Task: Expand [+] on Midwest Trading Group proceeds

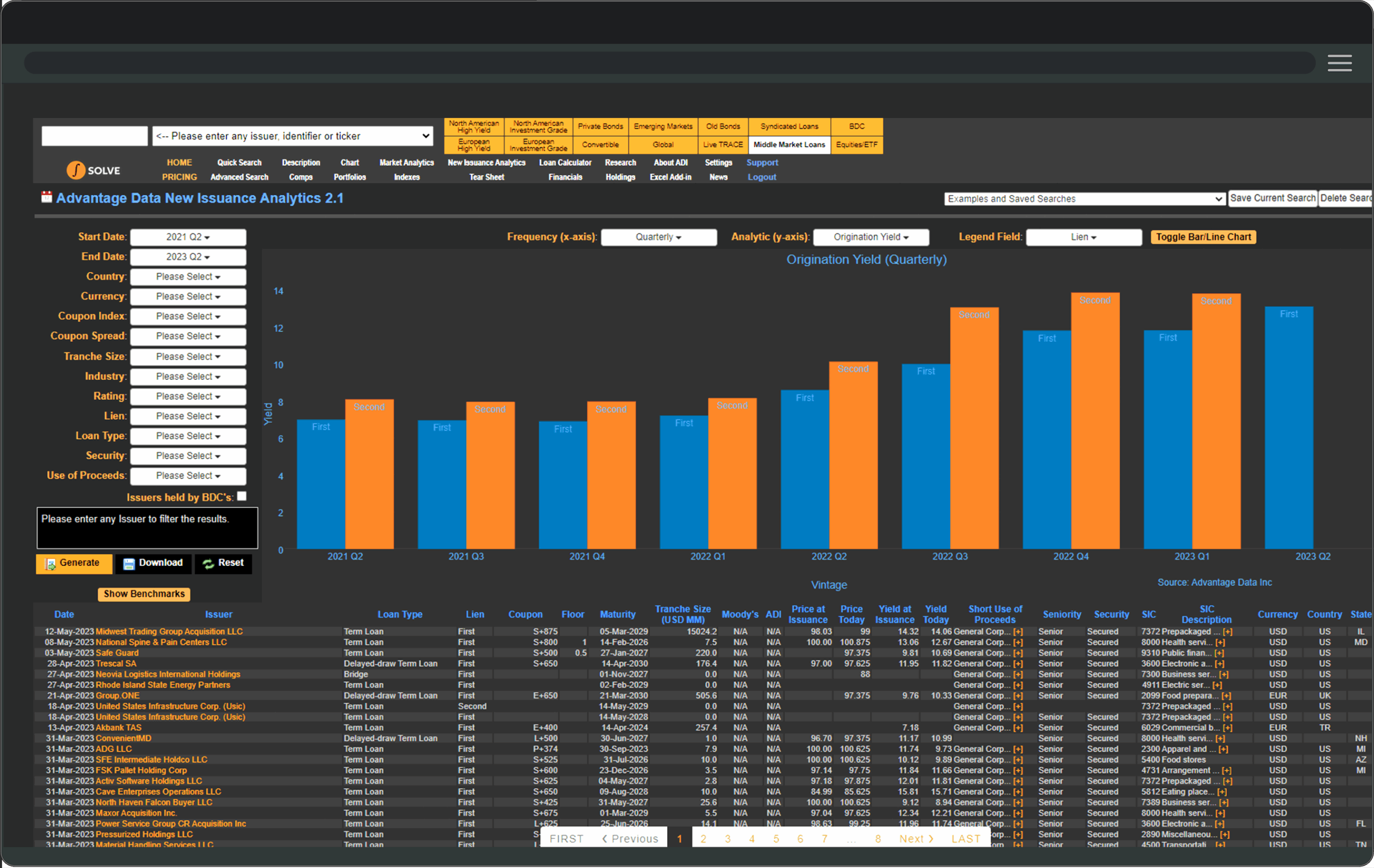Action: [x=1018, y=632]
